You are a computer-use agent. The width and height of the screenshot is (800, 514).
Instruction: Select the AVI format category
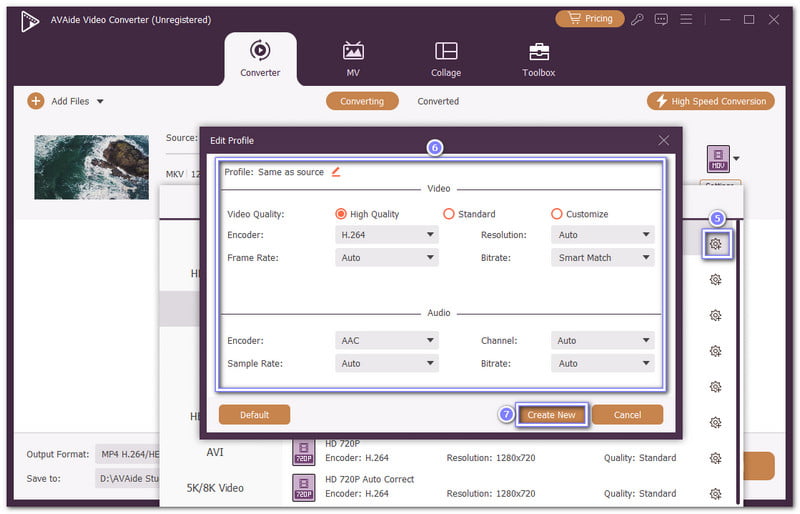[x=215, y=452]
